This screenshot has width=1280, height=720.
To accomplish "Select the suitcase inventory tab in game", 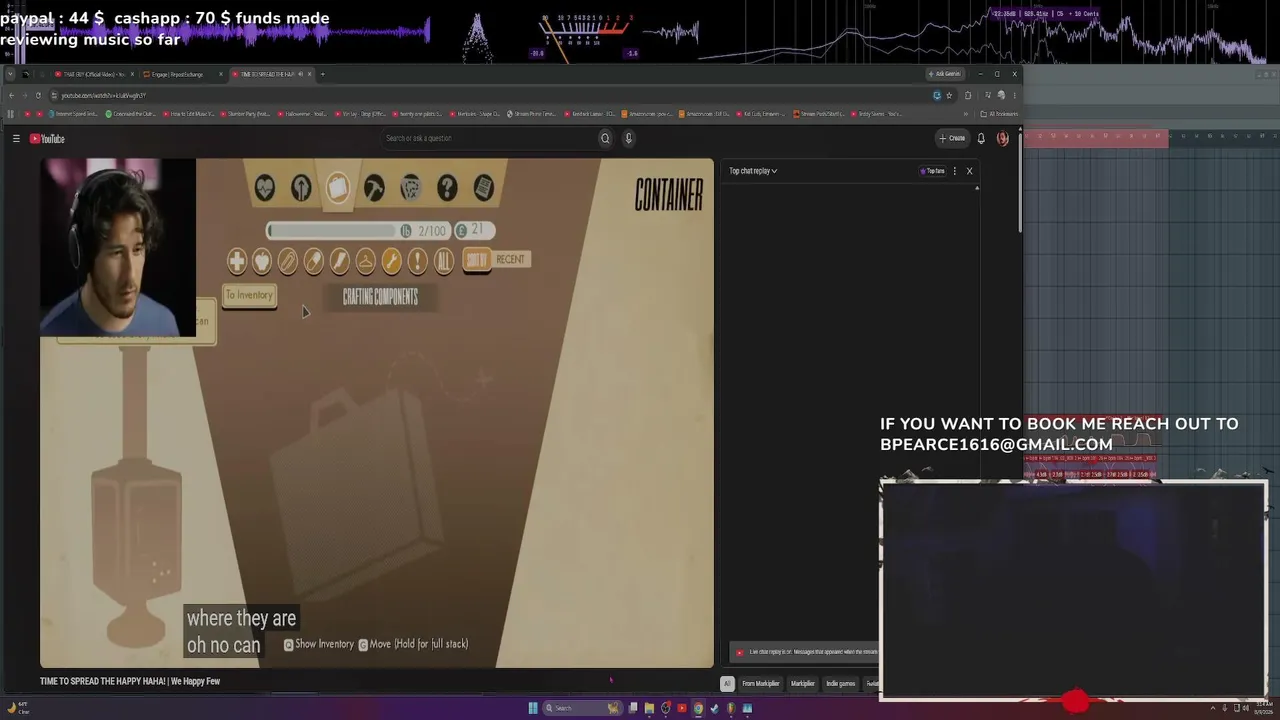I will tap(338, 187).
